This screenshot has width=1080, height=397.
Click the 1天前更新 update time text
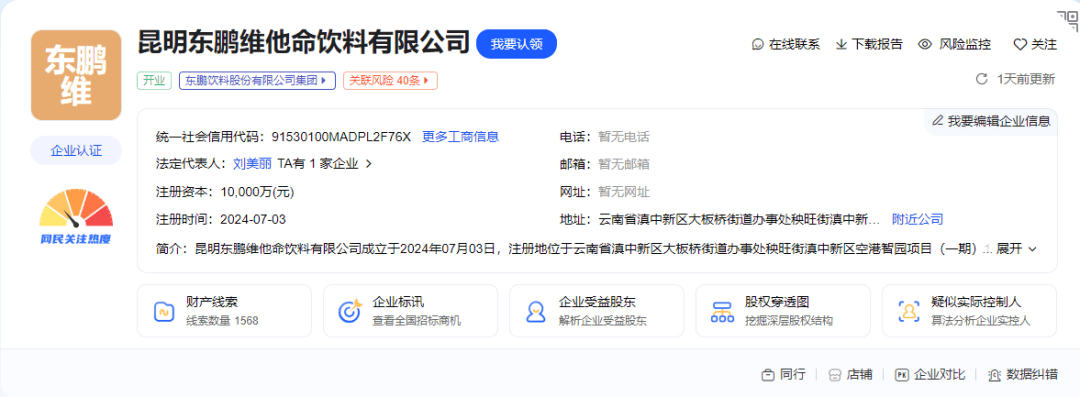[1026, 79]
